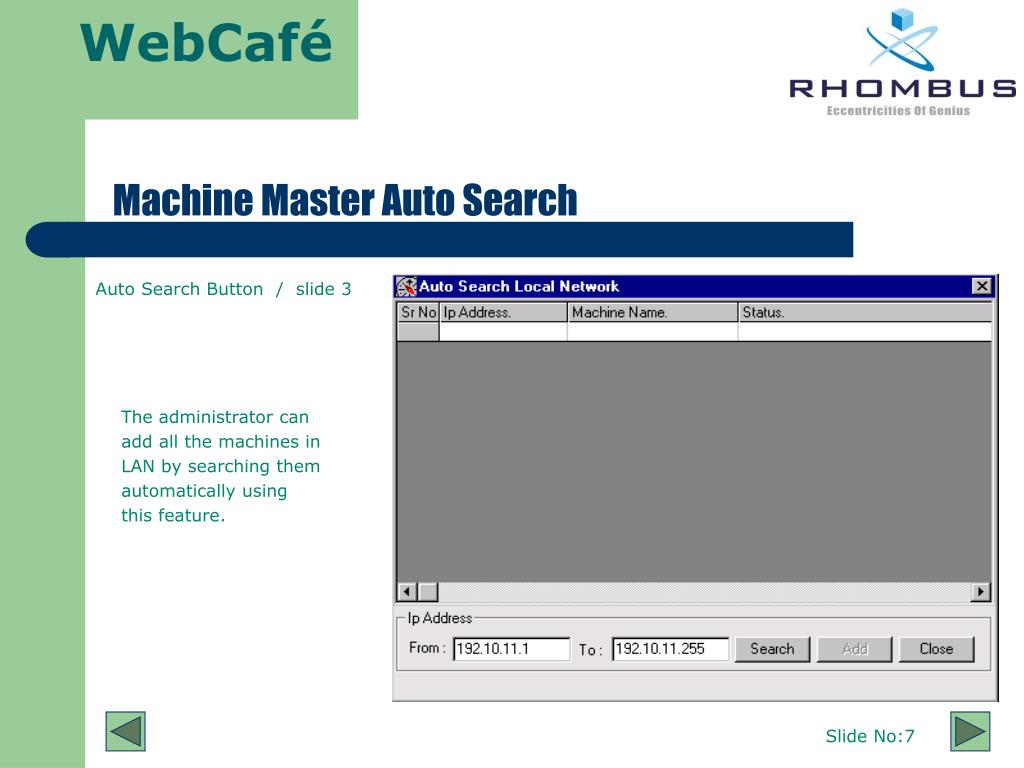Click the Status. column header

[x=865, y=313]
